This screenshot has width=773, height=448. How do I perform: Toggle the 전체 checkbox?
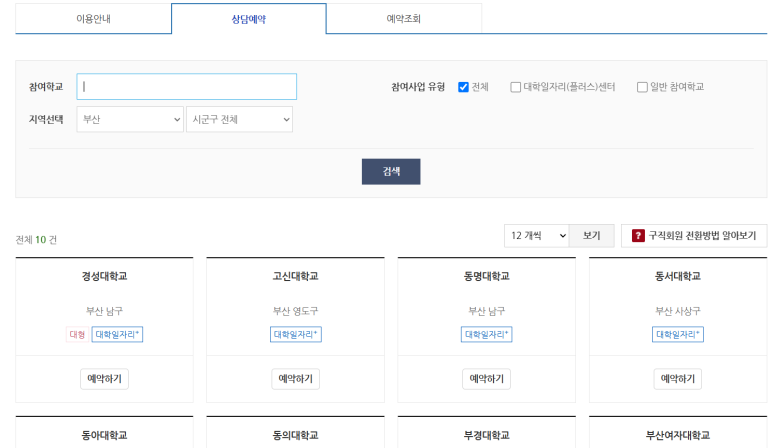tap(463, 87)
